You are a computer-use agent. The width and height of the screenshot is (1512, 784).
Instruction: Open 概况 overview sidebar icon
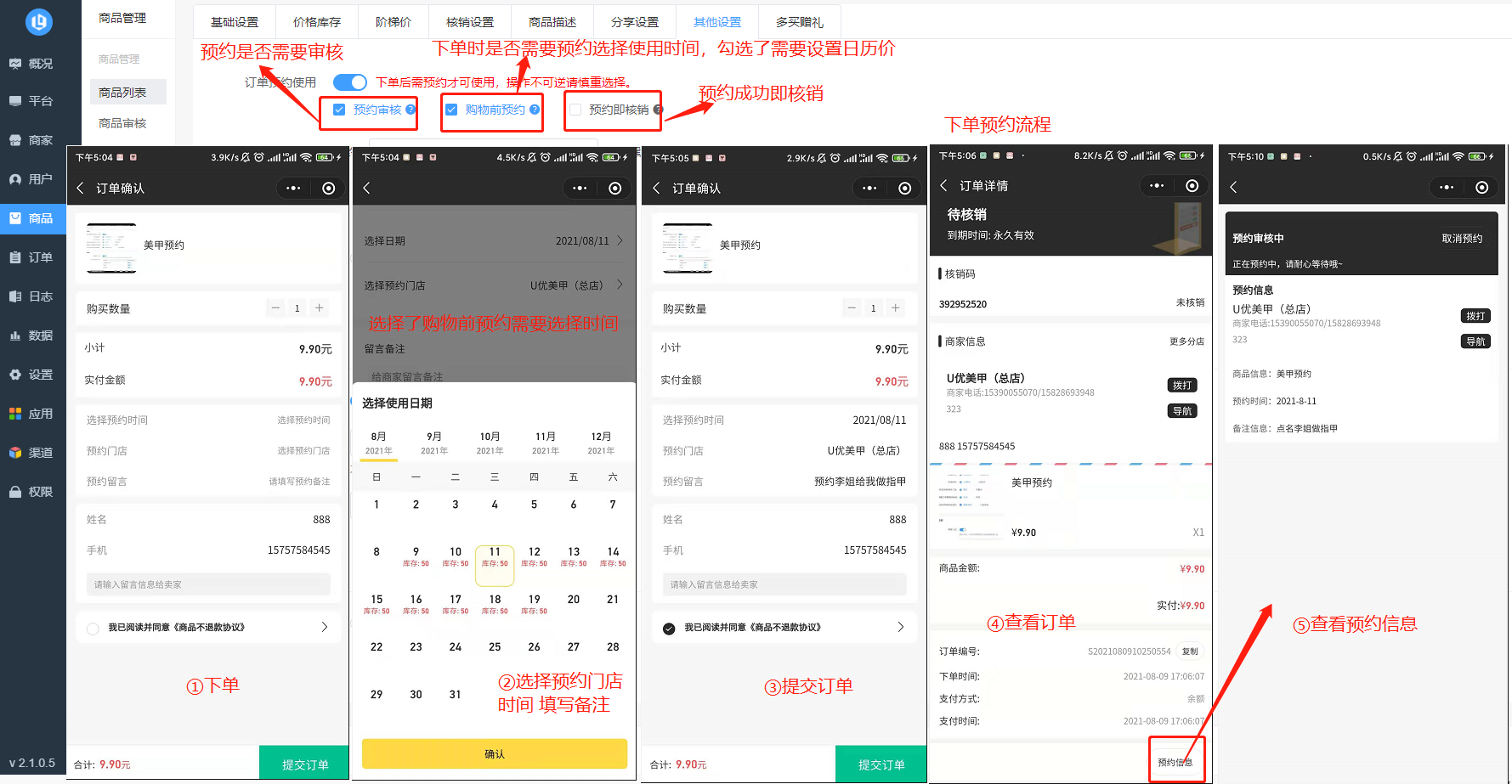[x=15, y=64]
